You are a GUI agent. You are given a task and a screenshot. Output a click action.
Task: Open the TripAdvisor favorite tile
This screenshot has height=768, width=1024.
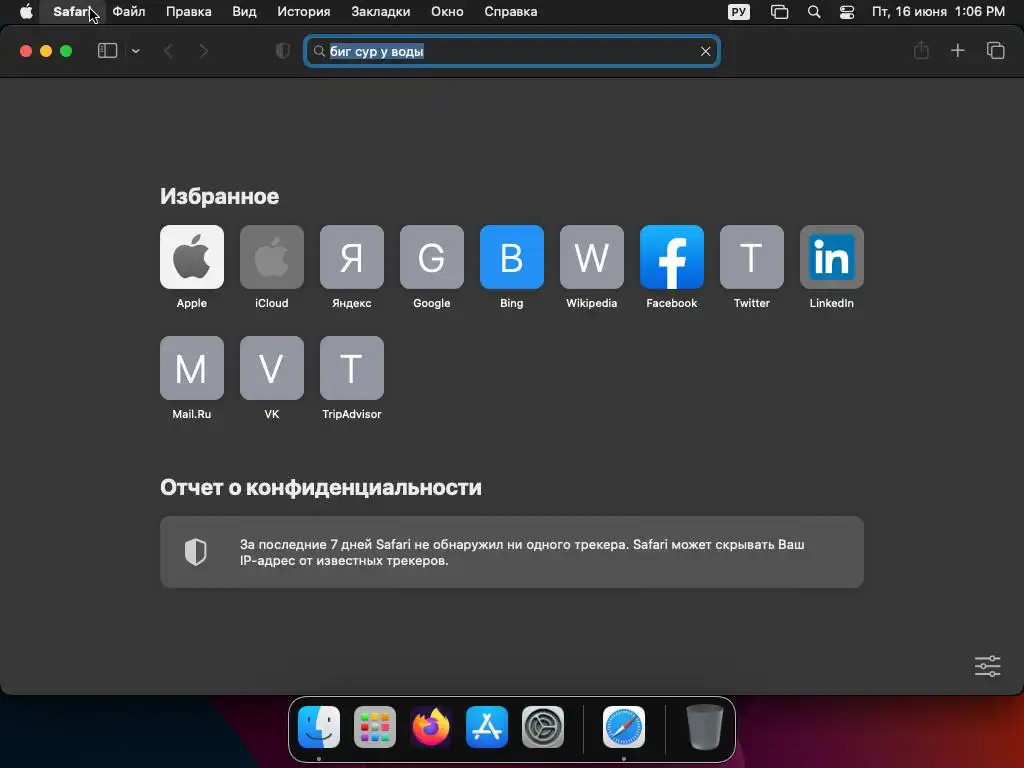(x=351, y=368)
